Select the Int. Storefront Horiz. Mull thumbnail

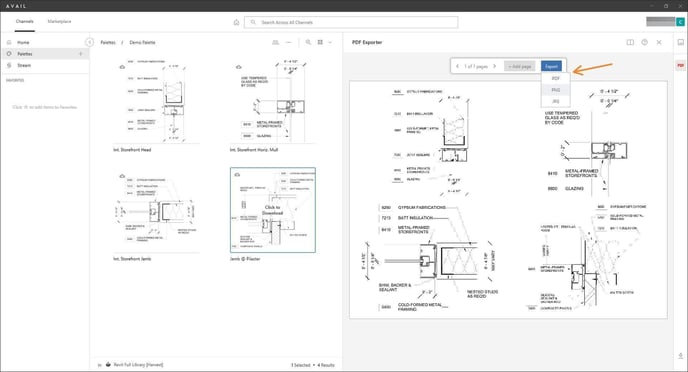pyautogui.click(x=272, y=100)
